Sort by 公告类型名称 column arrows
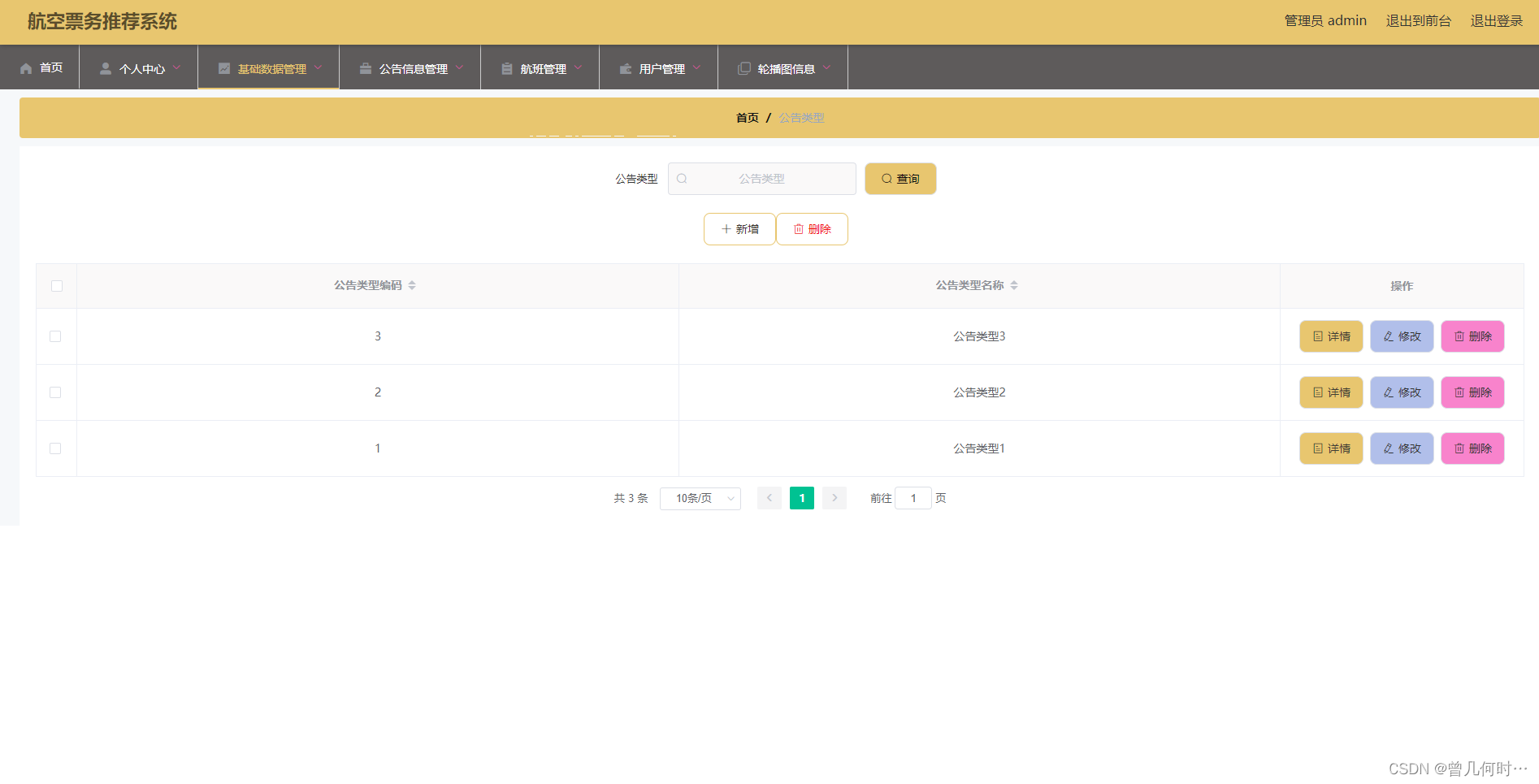 [x=1014, y=285]
